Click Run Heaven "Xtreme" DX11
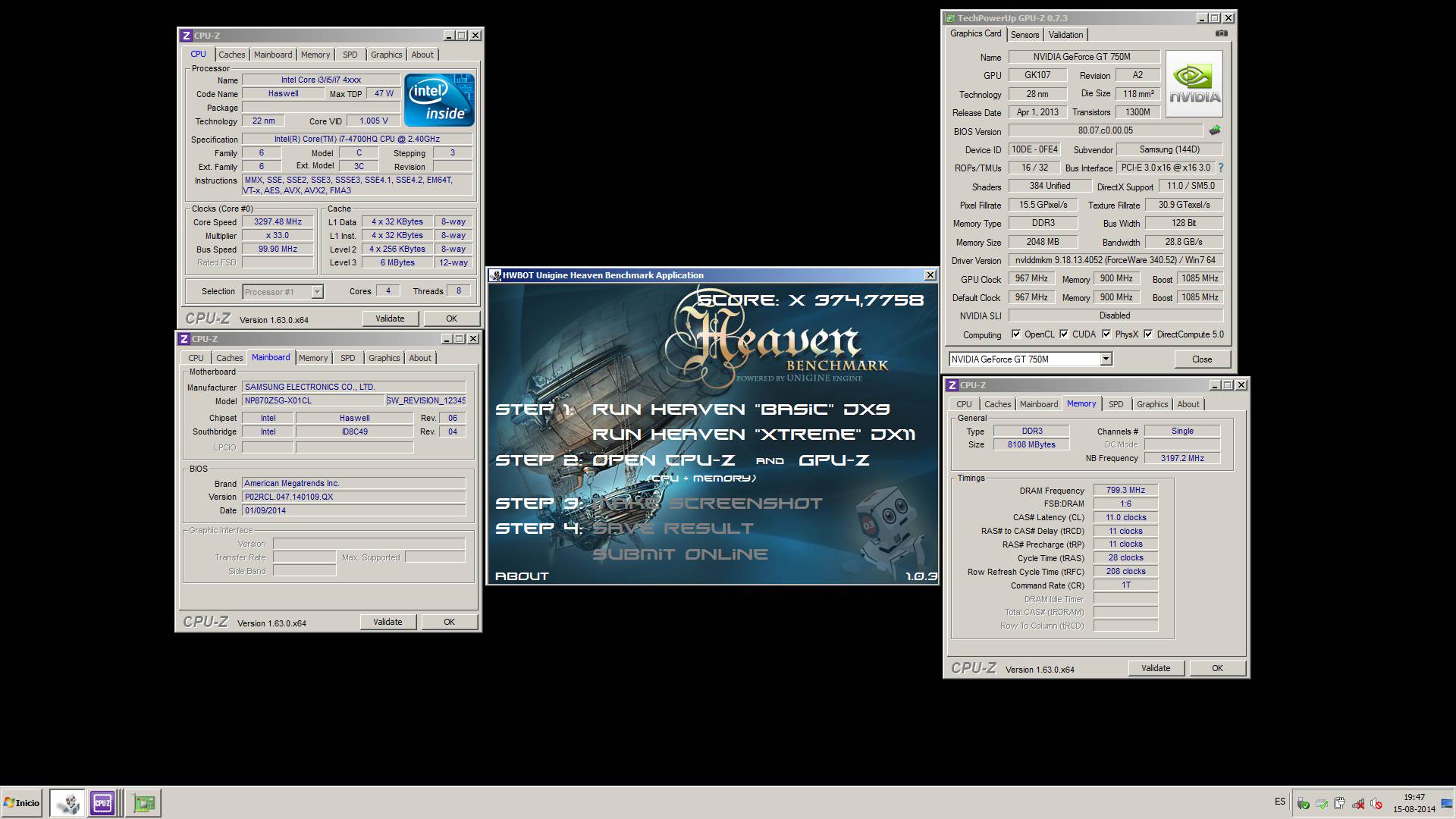This screenshot has height=819, width=1456. click(x=754, y=435)
